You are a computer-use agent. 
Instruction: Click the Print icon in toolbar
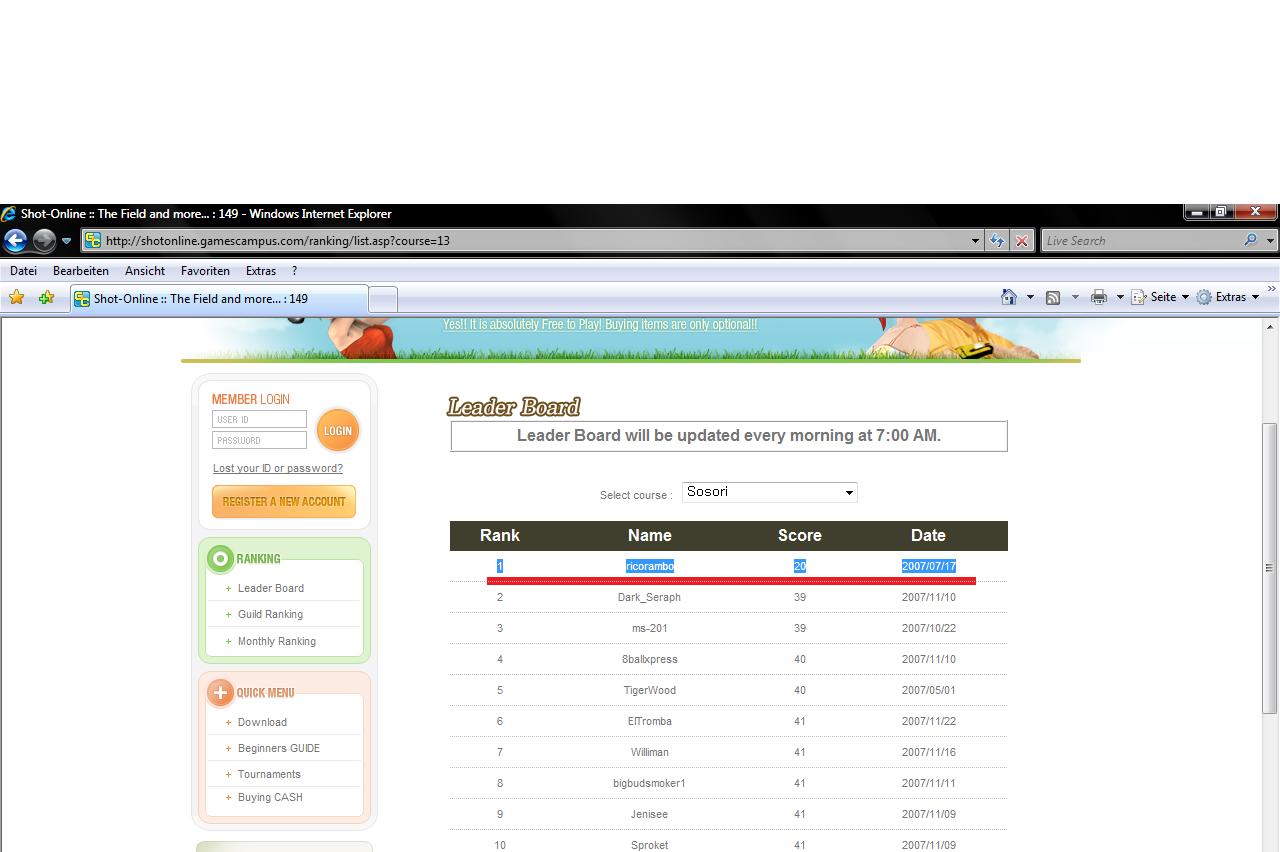tap(1099, 297)
